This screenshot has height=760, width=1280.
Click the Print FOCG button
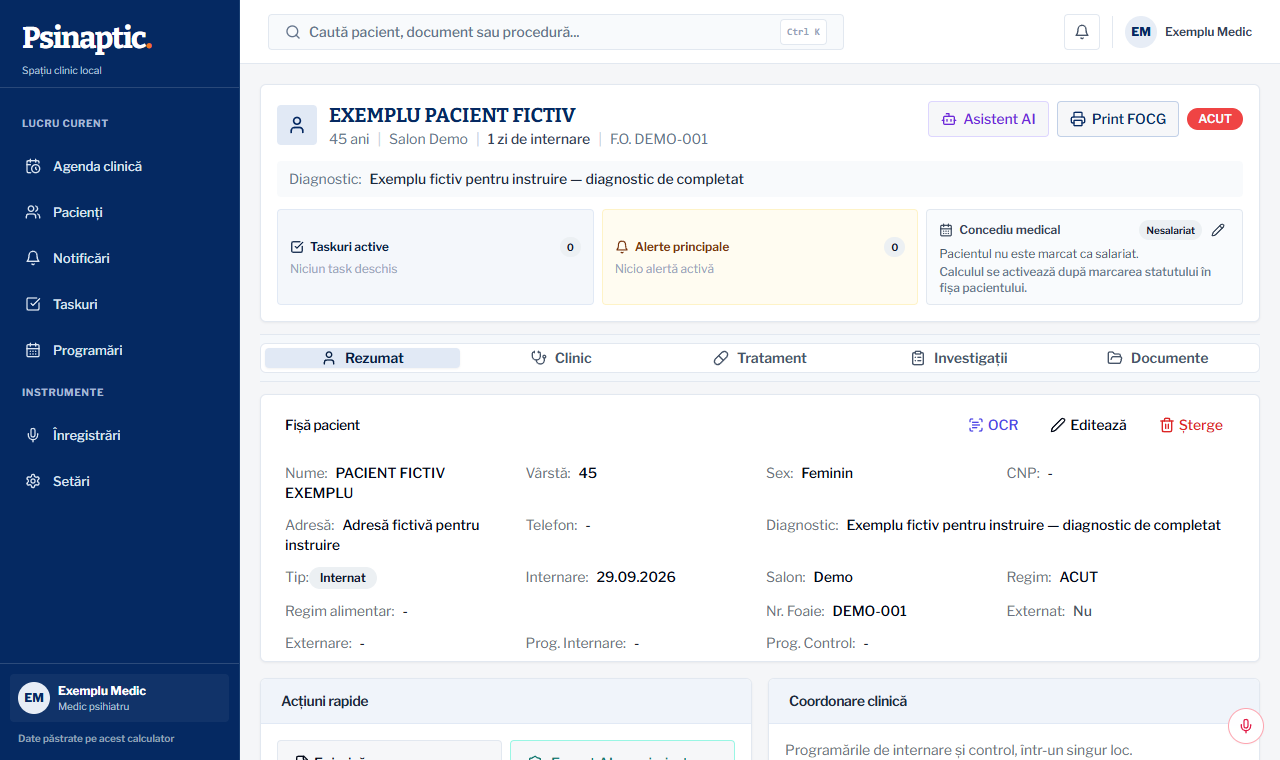tap(1118, 119)
